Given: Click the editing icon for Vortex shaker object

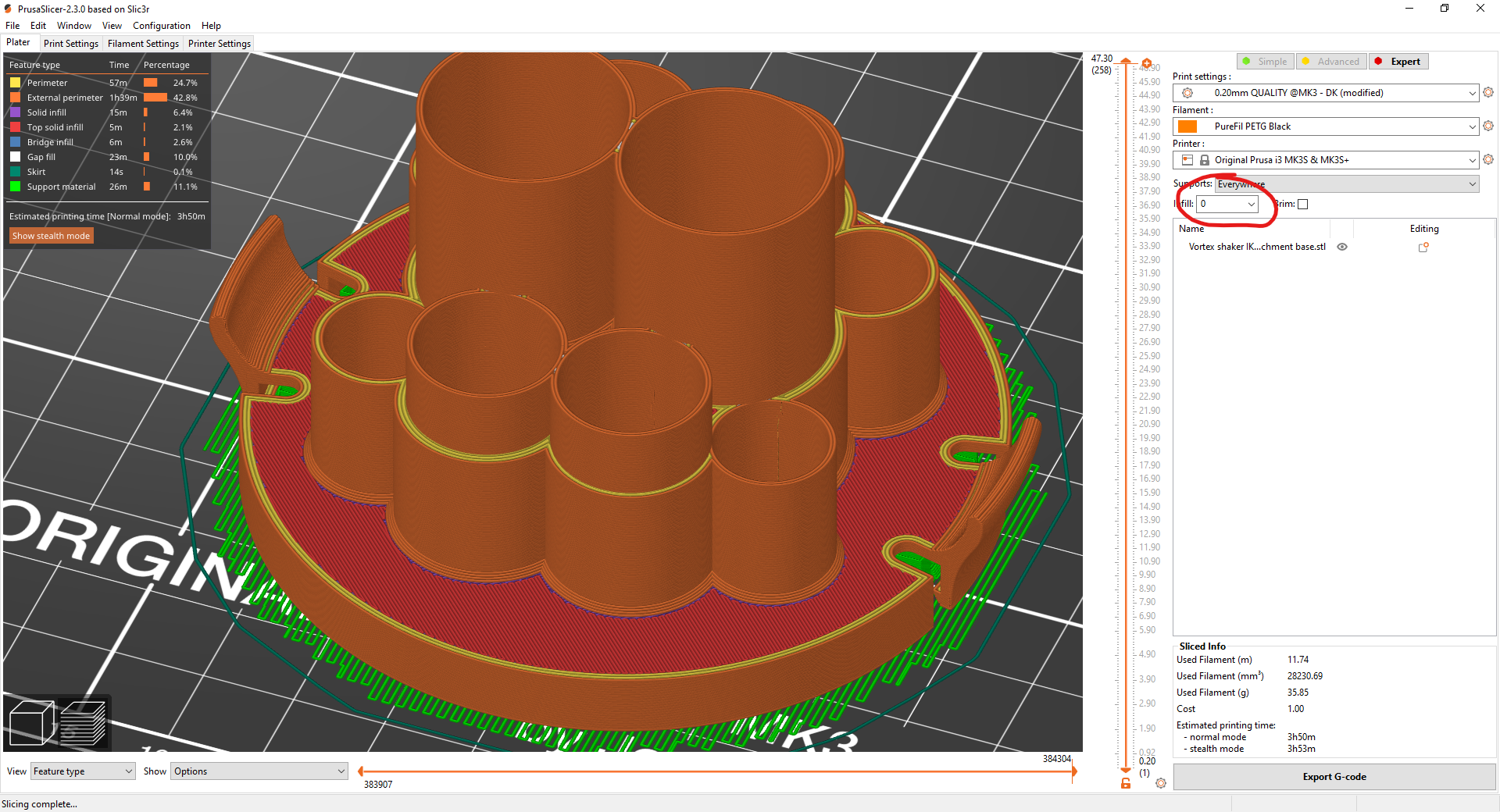Looking at the screenshot, I should pos(1423,247).
